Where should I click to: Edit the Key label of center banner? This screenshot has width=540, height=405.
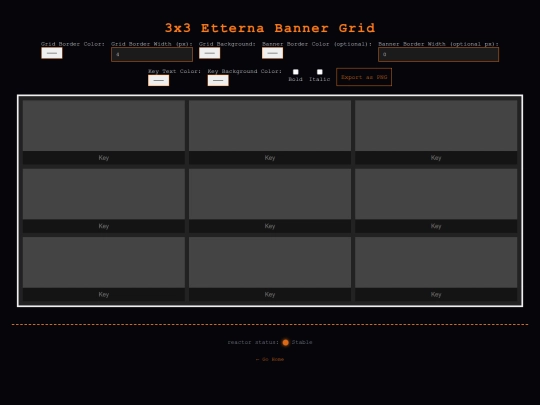[270, 226]
